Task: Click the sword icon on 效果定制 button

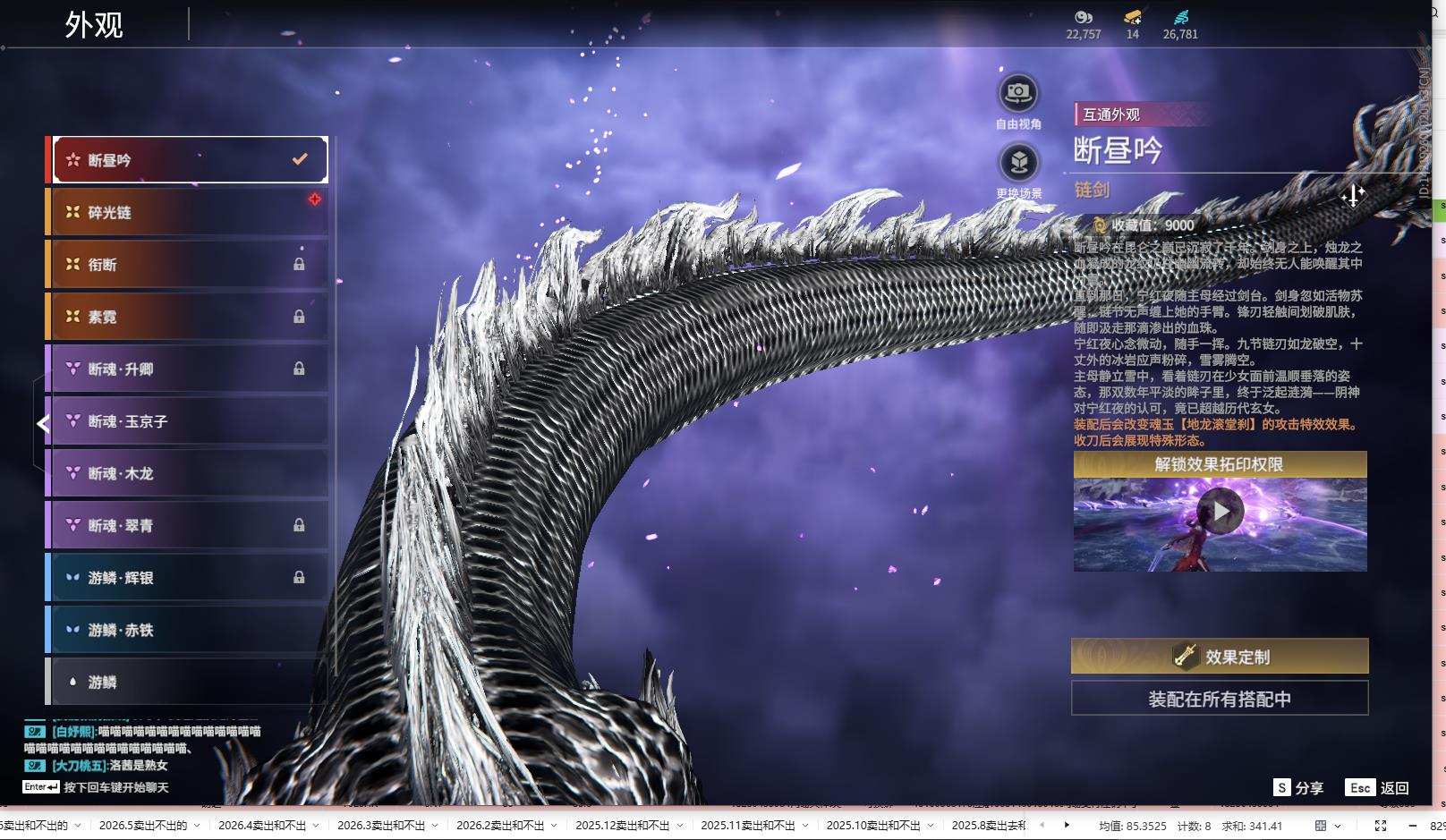Action: click(1186, 656)
